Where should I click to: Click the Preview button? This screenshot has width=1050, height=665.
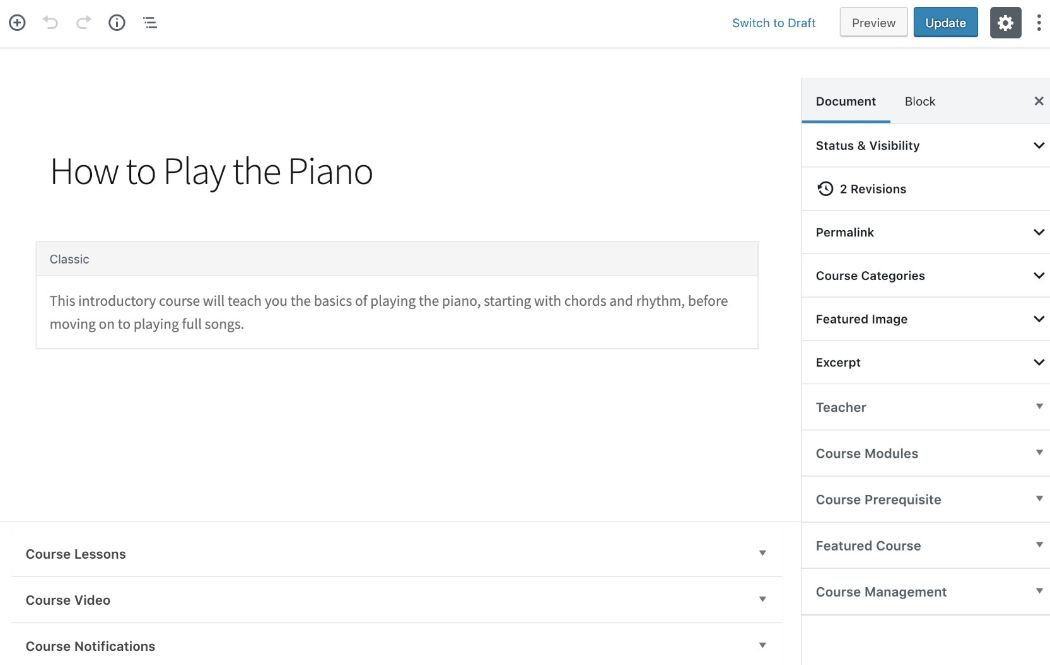click(x=874, y=23)
